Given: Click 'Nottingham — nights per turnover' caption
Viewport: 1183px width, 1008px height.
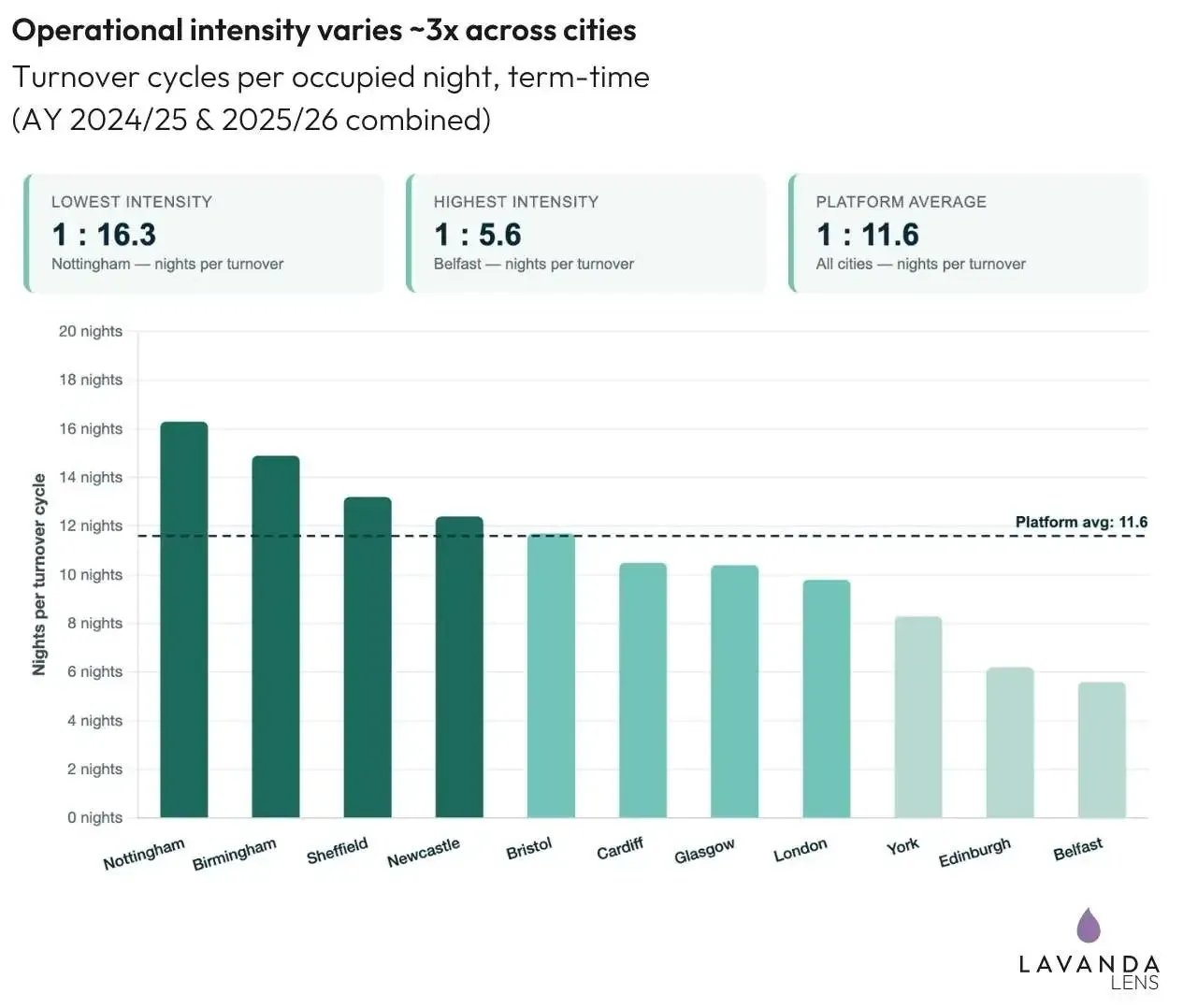Looking at the screenshot, I should [x=167, y=264].
